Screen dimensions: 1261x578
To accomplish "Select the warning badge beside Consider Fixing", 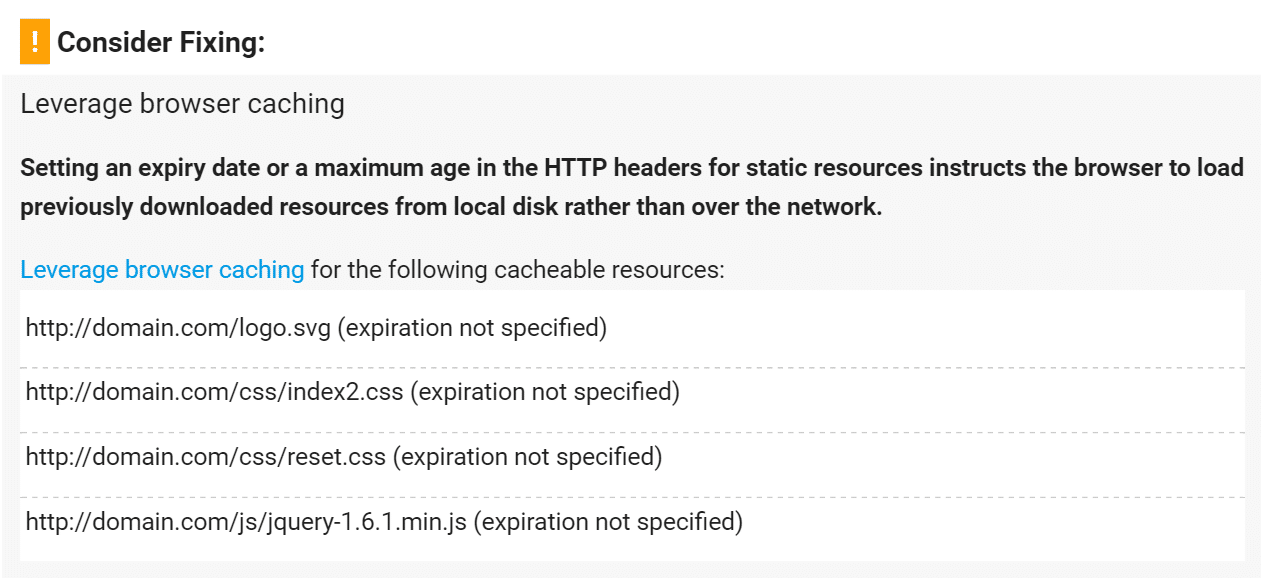I will tap(34, 42).
